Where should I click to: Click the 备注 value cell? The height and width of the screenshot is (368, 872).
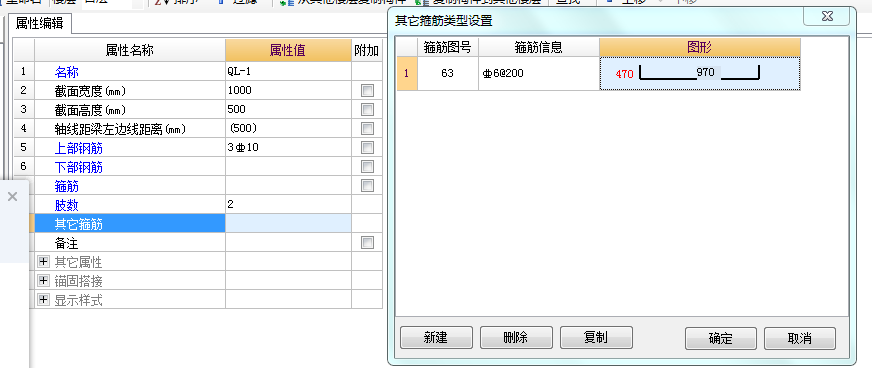[288, 242]
